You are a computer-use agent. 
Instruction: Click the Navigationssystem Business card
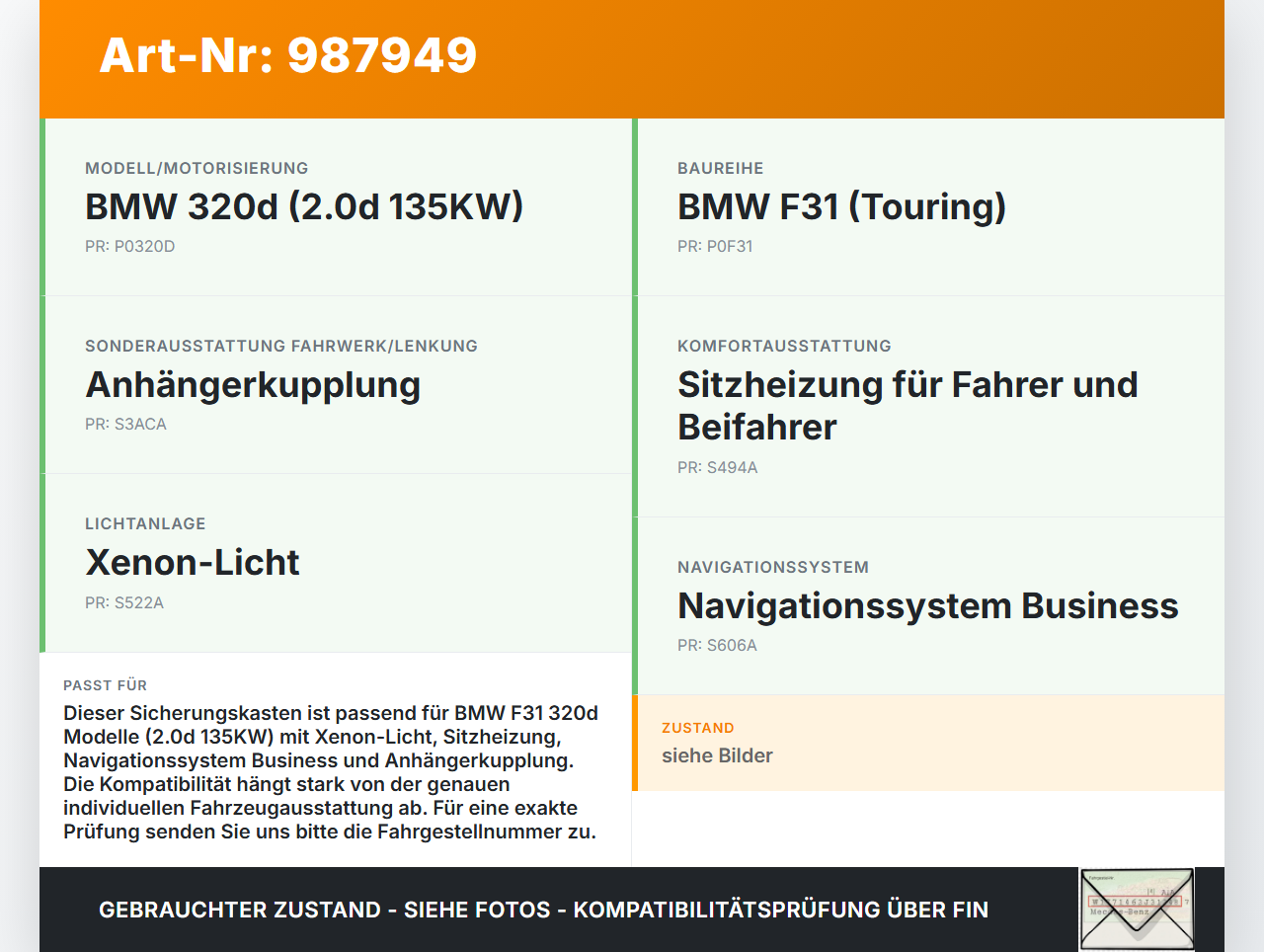pyautogui.click(x=927, y=605)
